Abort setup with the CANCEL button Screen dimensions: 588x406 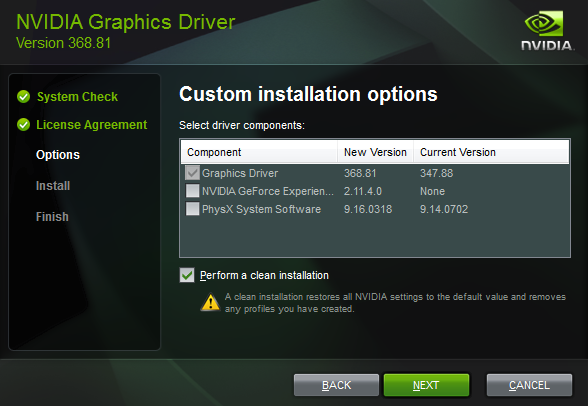[530, 385]
